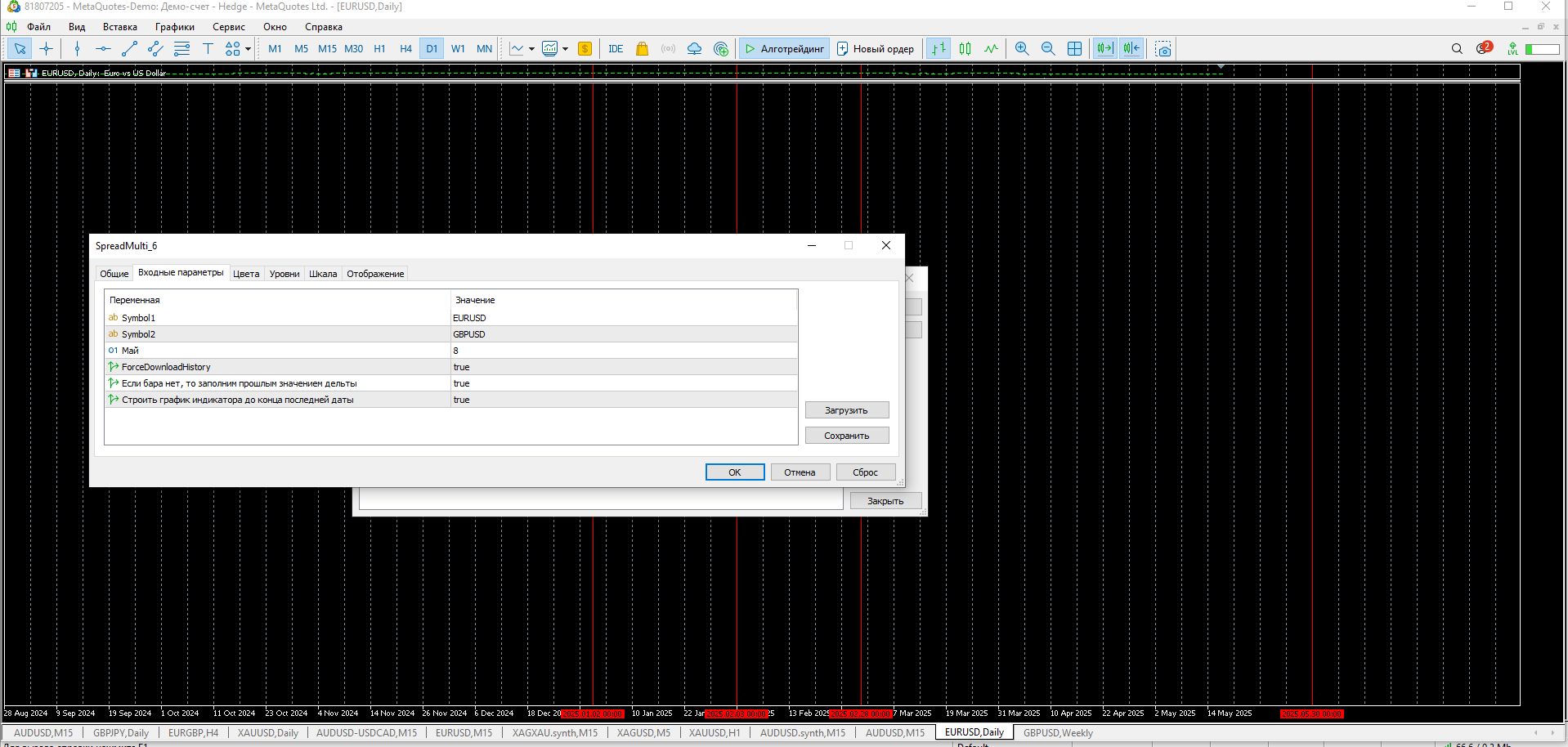Screen dimensions: 1568x747
Task: Open the Вставка menu
Action: pos(120,27)
